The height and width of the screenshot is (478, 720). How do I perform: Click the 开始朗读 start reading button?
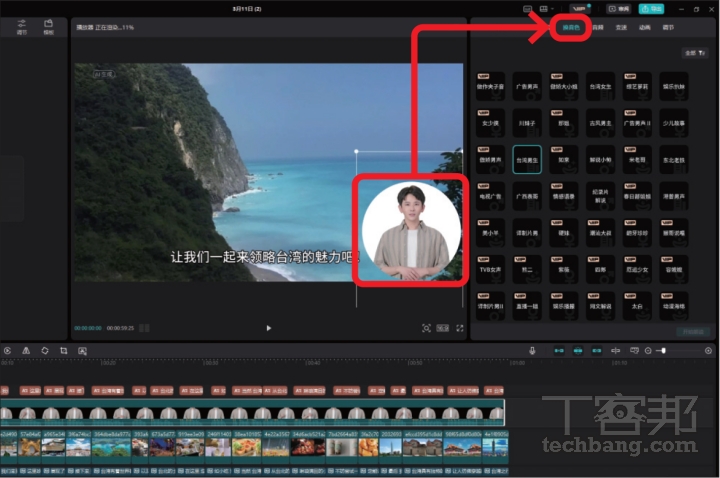[x=693, y=332]
